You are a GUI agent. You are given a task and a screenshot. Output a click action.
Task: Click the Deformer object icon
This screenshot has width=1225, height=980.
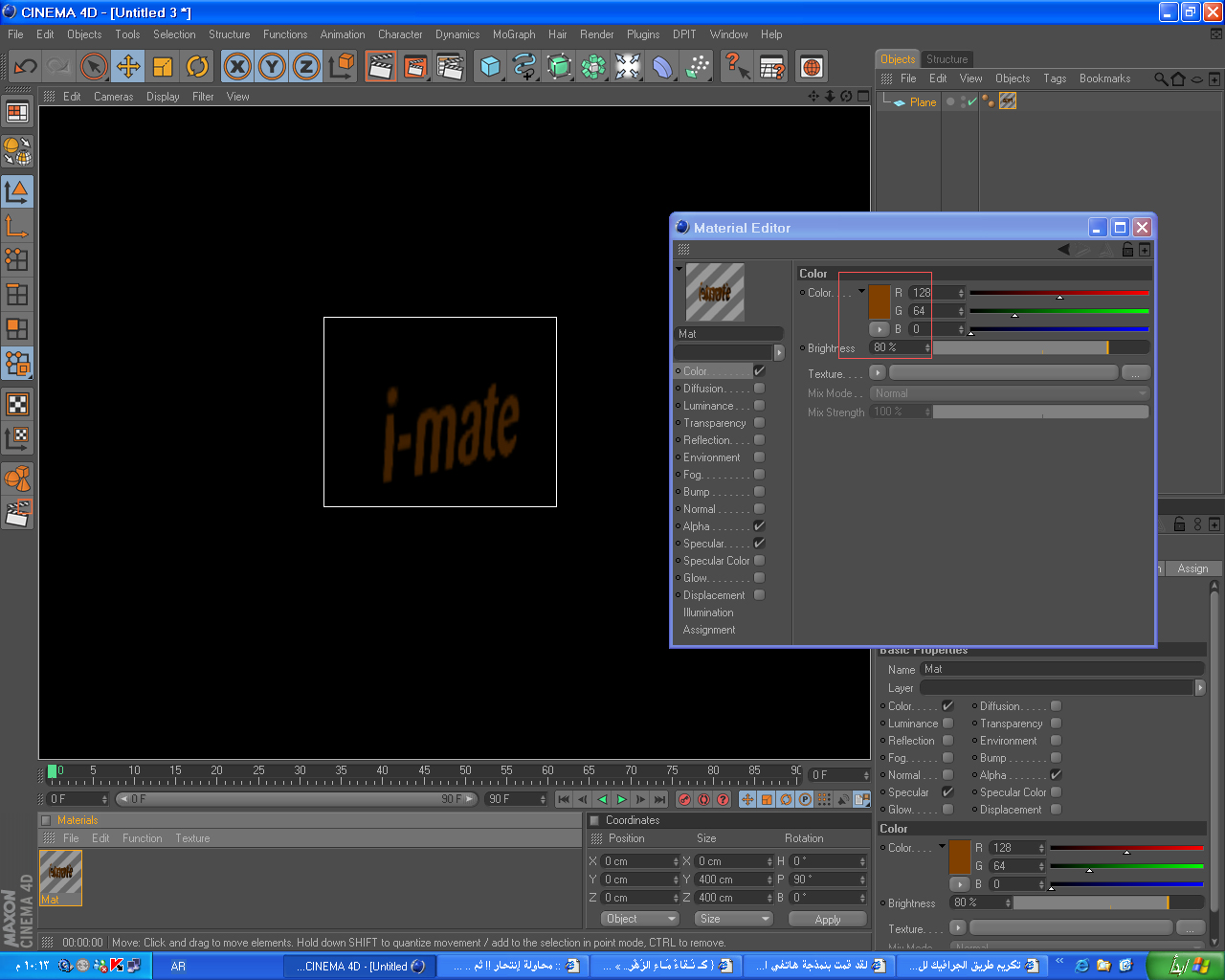pyautogui.click(x=662, y=66)
